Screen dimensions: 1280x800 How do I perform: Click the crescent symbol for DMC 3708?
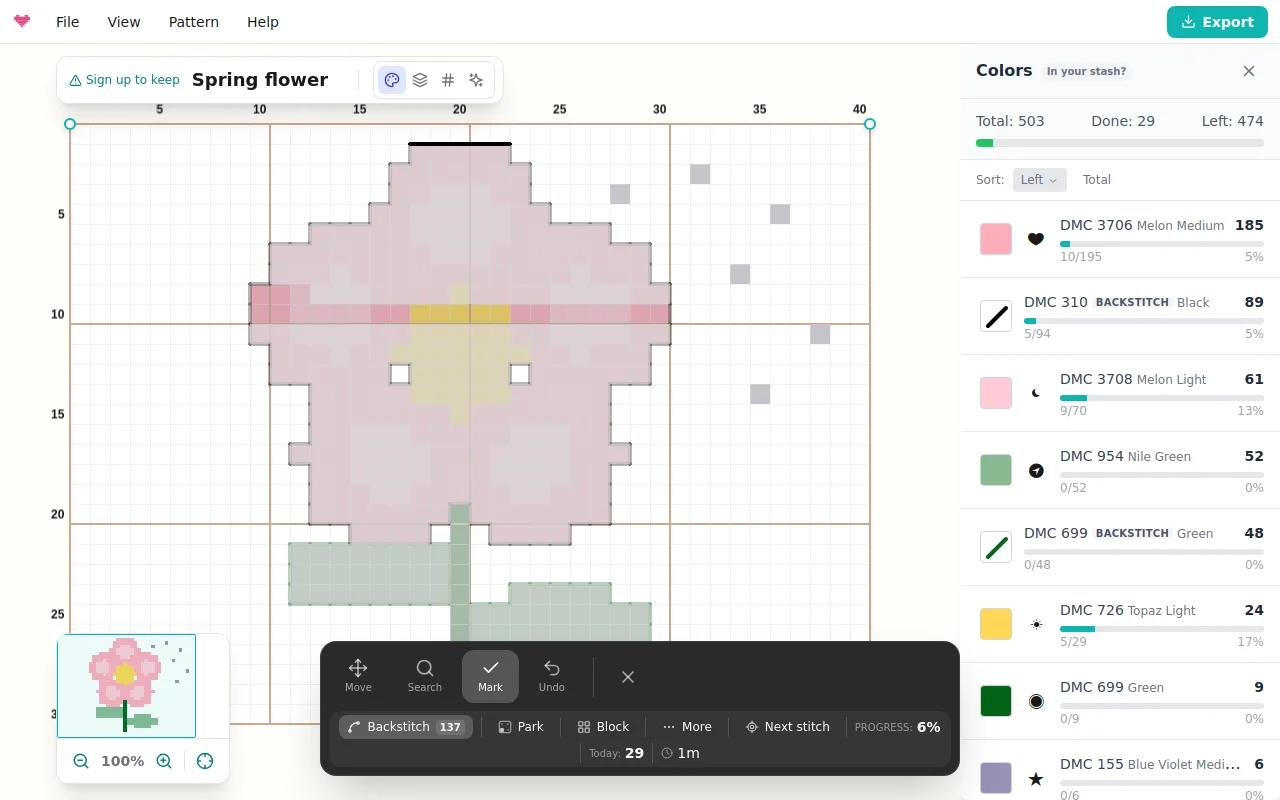coord(1036,393)
